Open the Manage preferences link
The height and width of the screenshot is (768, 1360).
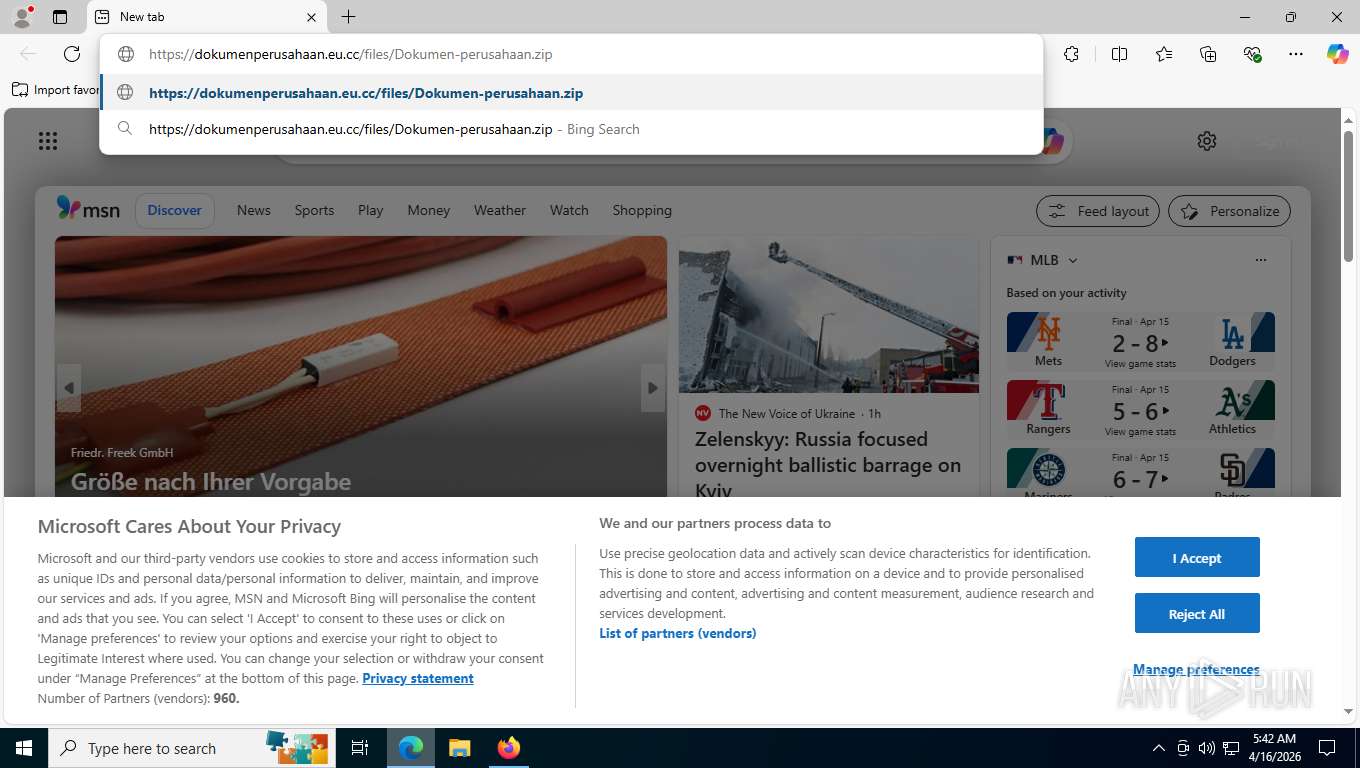(1196, 669)
